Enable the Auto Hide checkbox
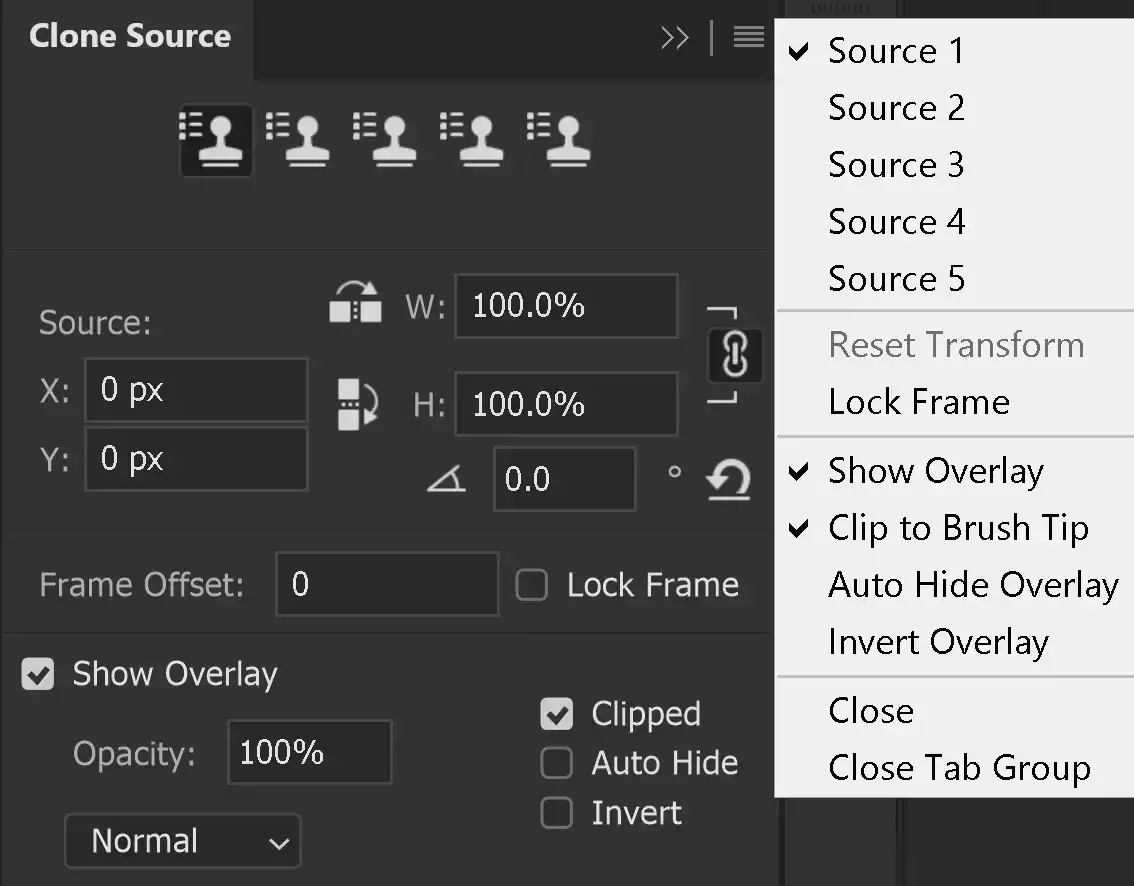The image size is (1134, 886). coord(556,763)
